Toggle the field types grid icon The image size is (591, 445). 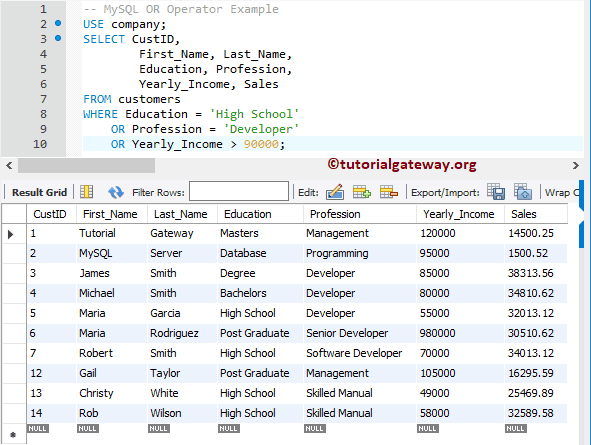point(86,192)
